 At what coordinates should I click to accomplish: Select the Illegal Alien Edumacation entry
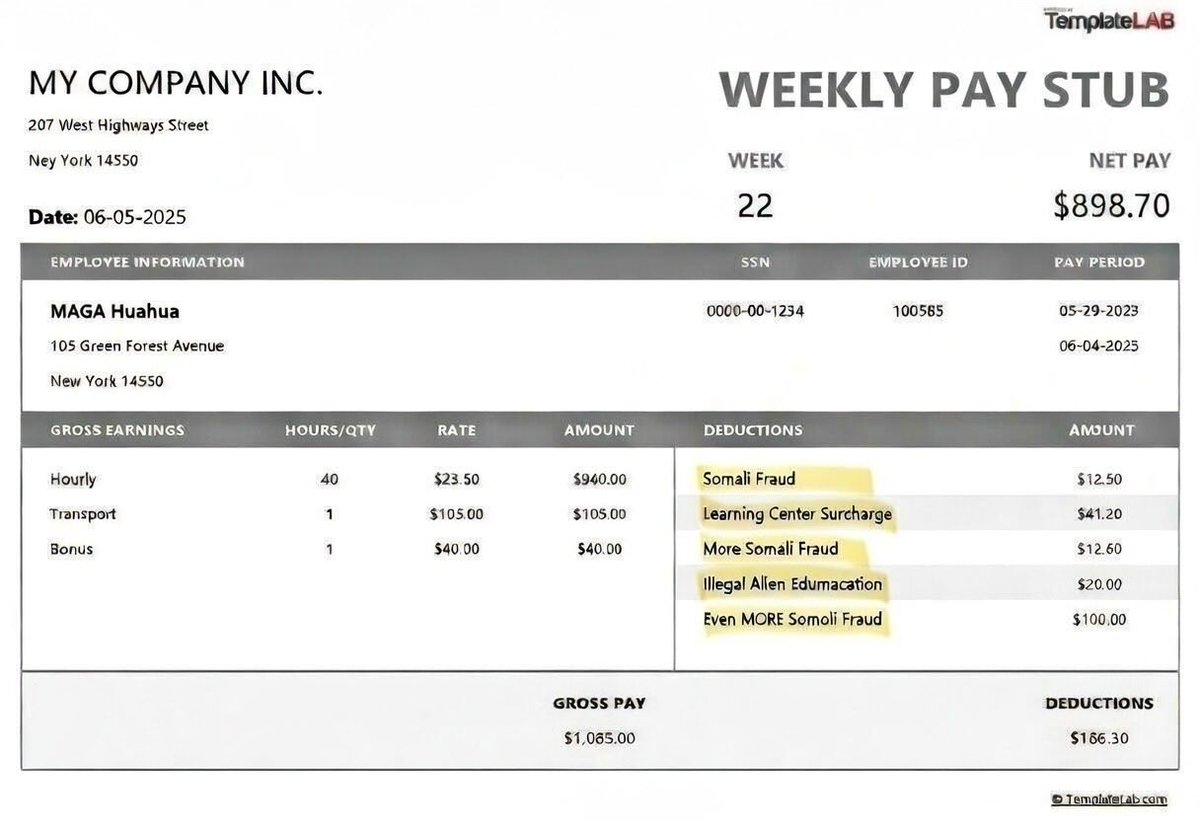792,584
